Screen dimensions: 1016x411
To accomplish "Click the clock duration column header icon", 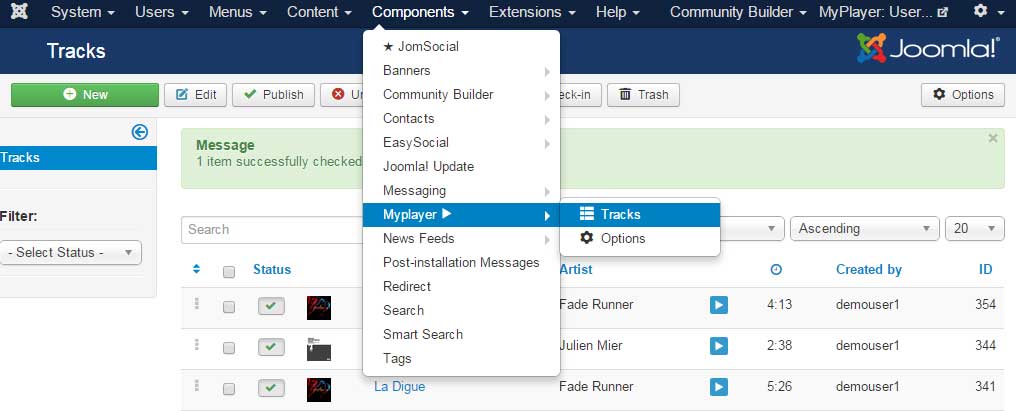I will pyautogui.click(x=776, y=270).
